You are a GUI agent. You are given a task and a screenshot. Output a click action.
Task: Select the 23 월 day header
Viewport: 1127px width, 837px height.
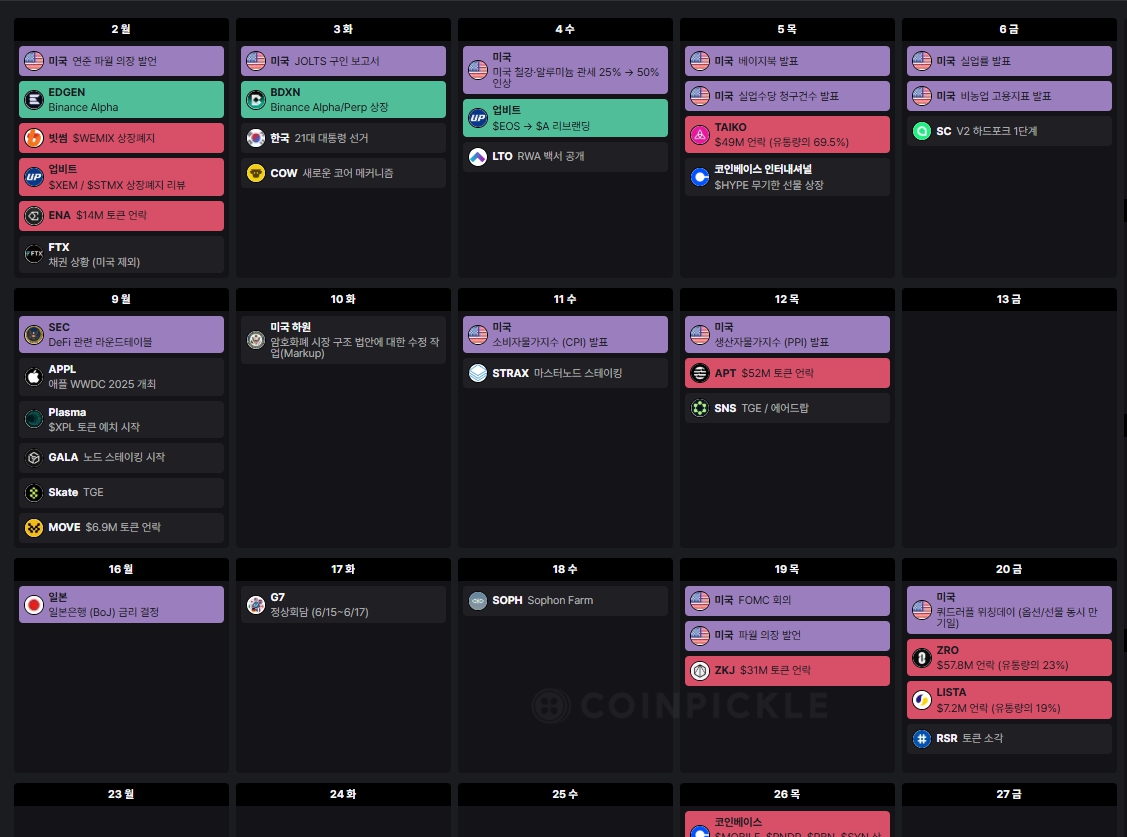click(121, 795)
